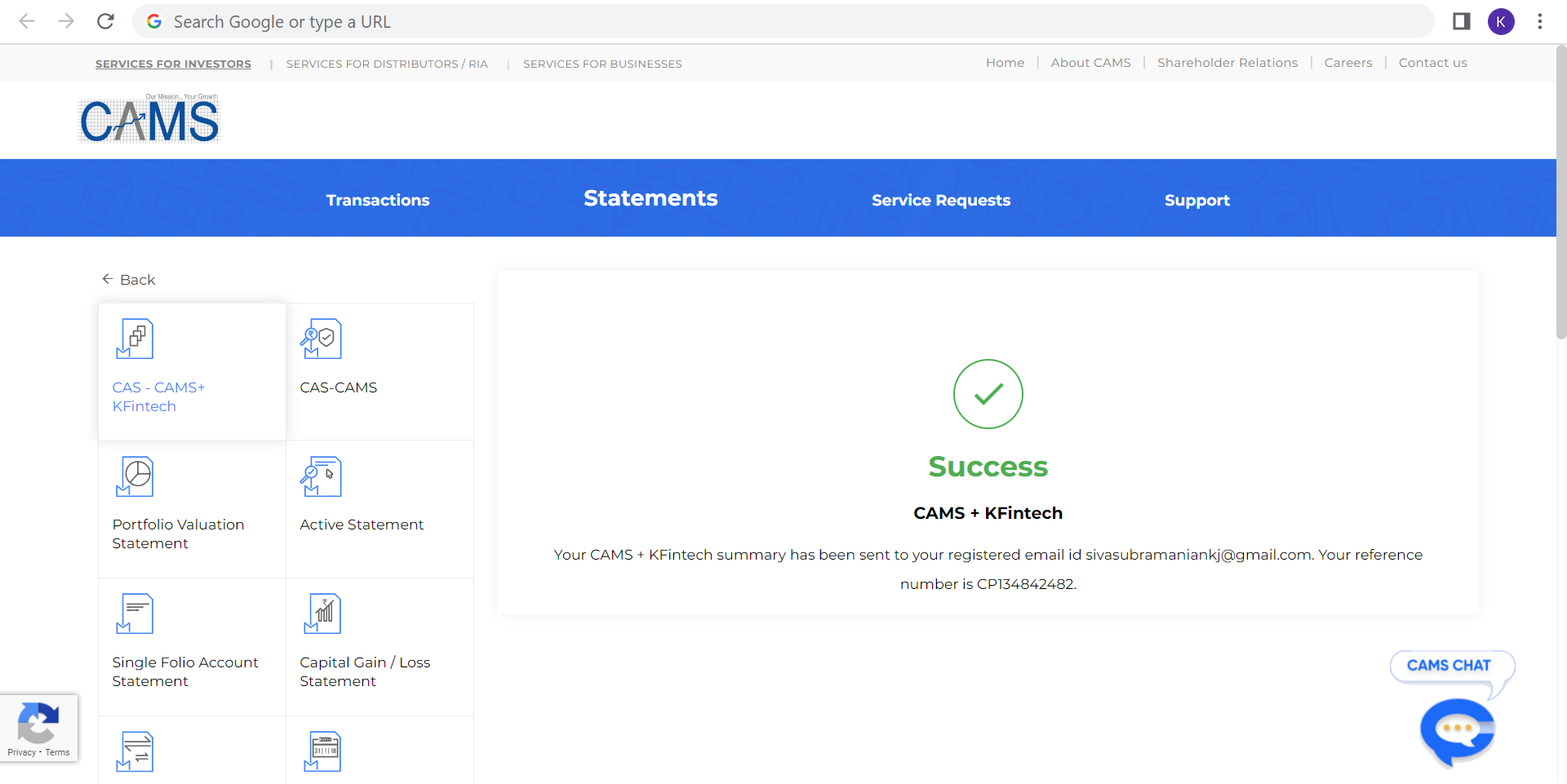Select Services for Investors
Viewport: 1567px width, 784px height.
pyautogui.click(x=173, y=64)
